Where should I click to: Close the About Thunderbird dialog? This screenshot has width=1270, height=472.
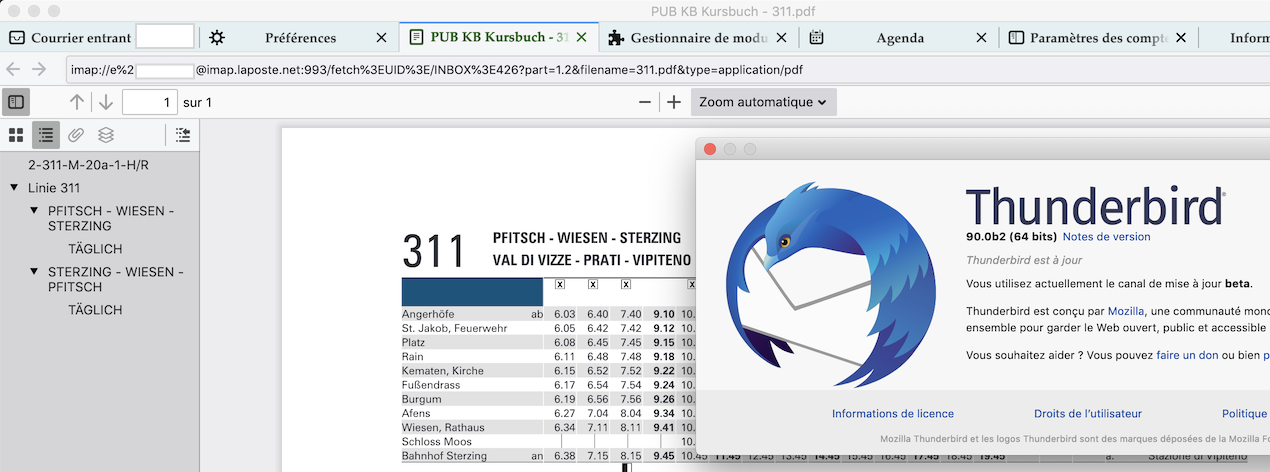point(710,149)
